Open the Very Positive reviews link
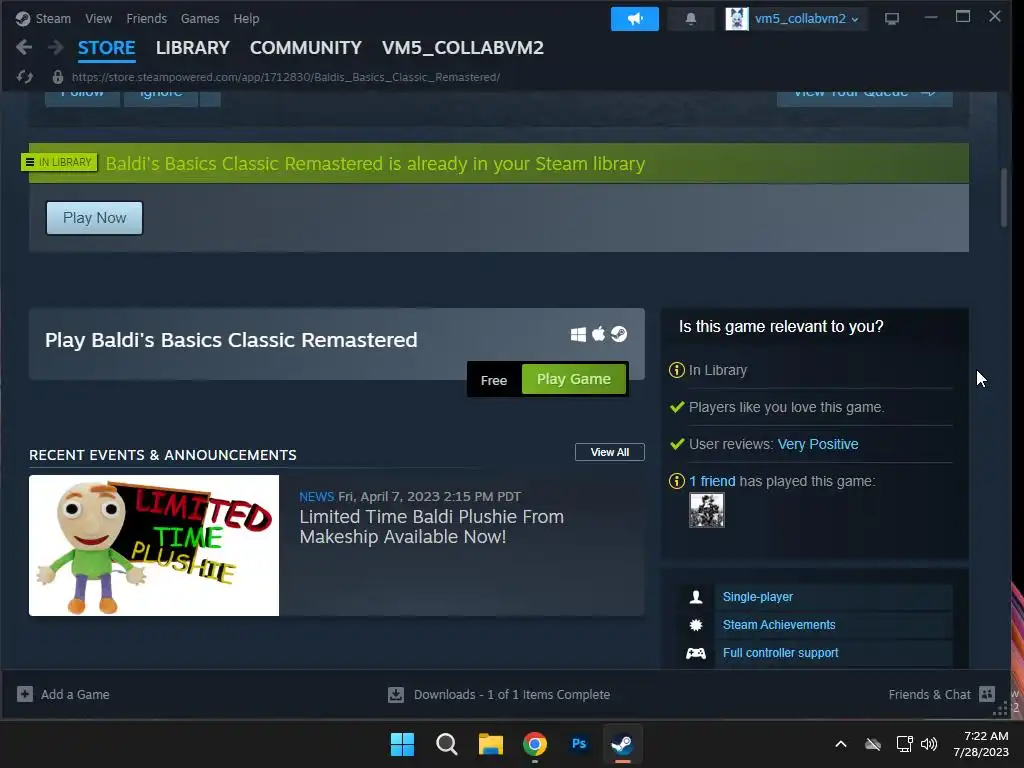This screenshot has height=768, width=1024. click(x=818, y=444)
